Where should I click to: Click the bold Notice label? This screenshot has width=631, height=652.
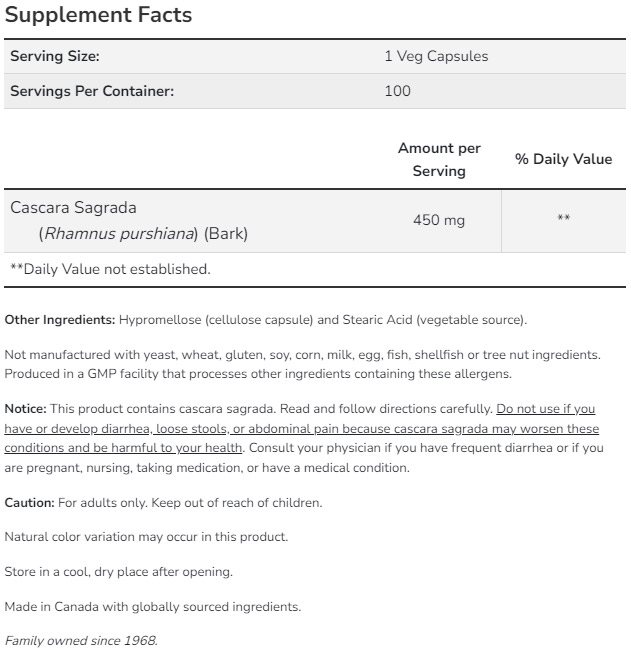25,409
